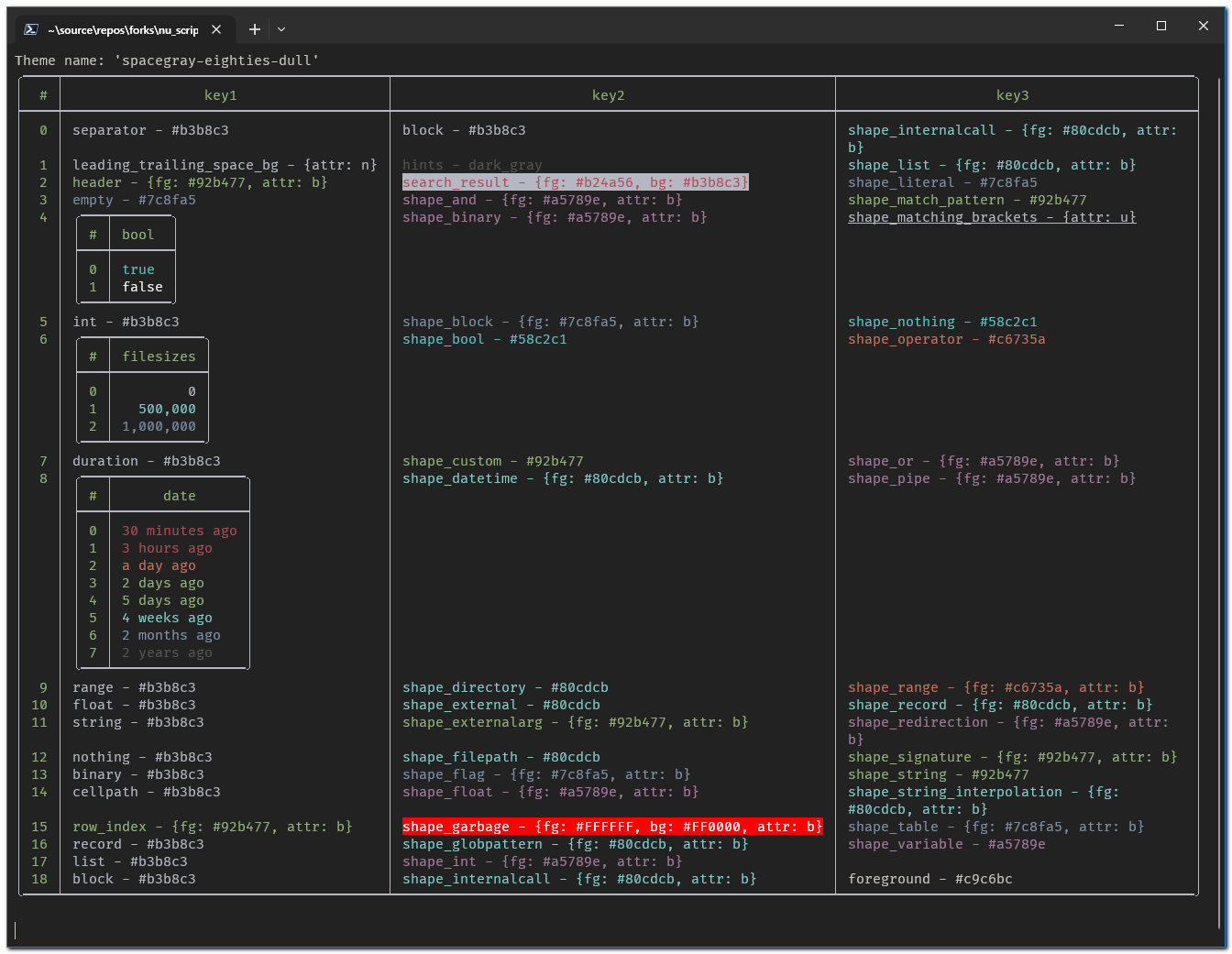Click the 'shape_globpattern' entry

576,844
